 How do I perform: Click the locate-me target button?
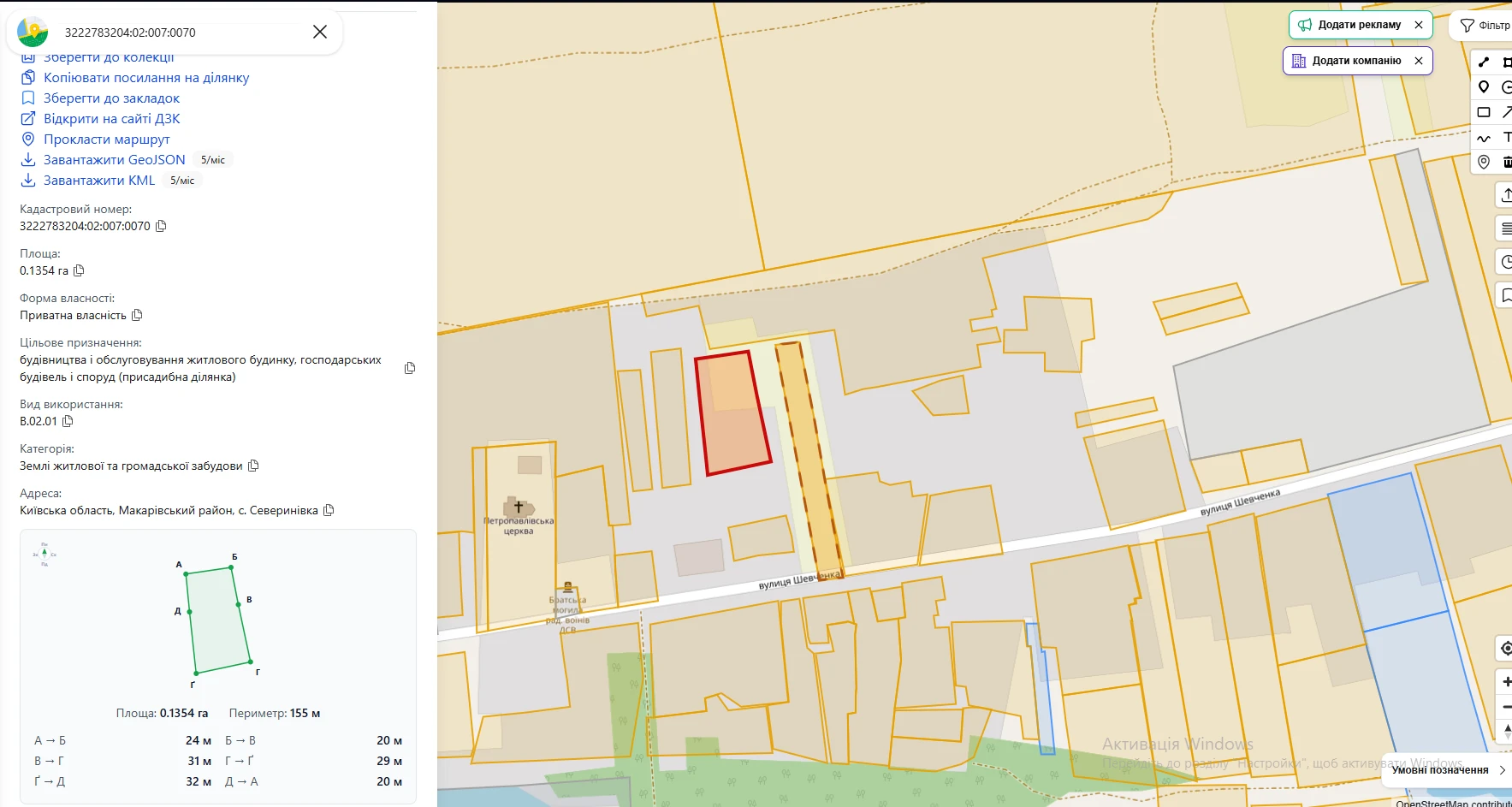point(1506,649)
